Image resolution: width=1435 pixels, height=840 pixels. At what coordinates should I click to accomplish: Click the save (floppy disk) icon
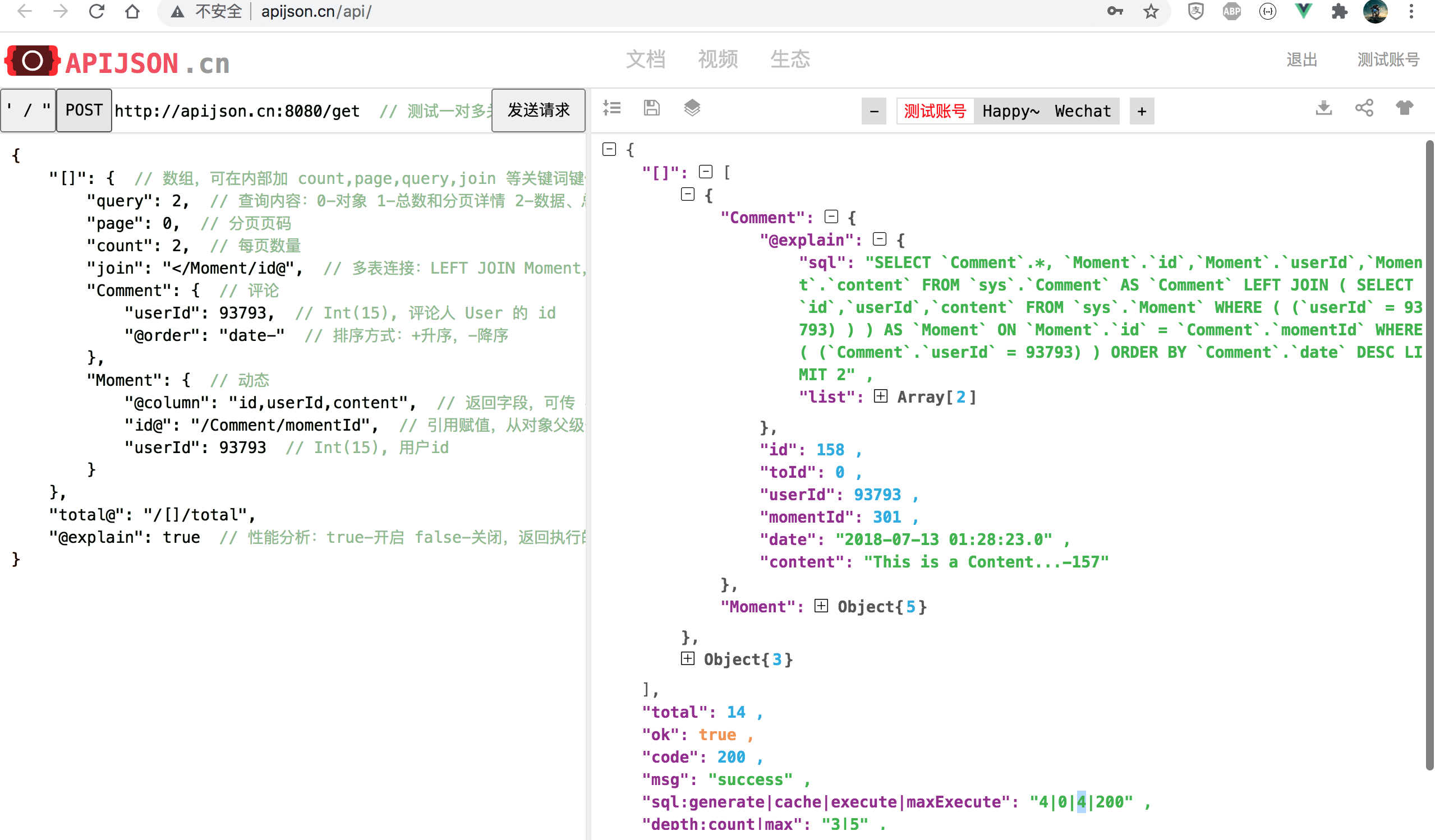click(x=651, y=108)
